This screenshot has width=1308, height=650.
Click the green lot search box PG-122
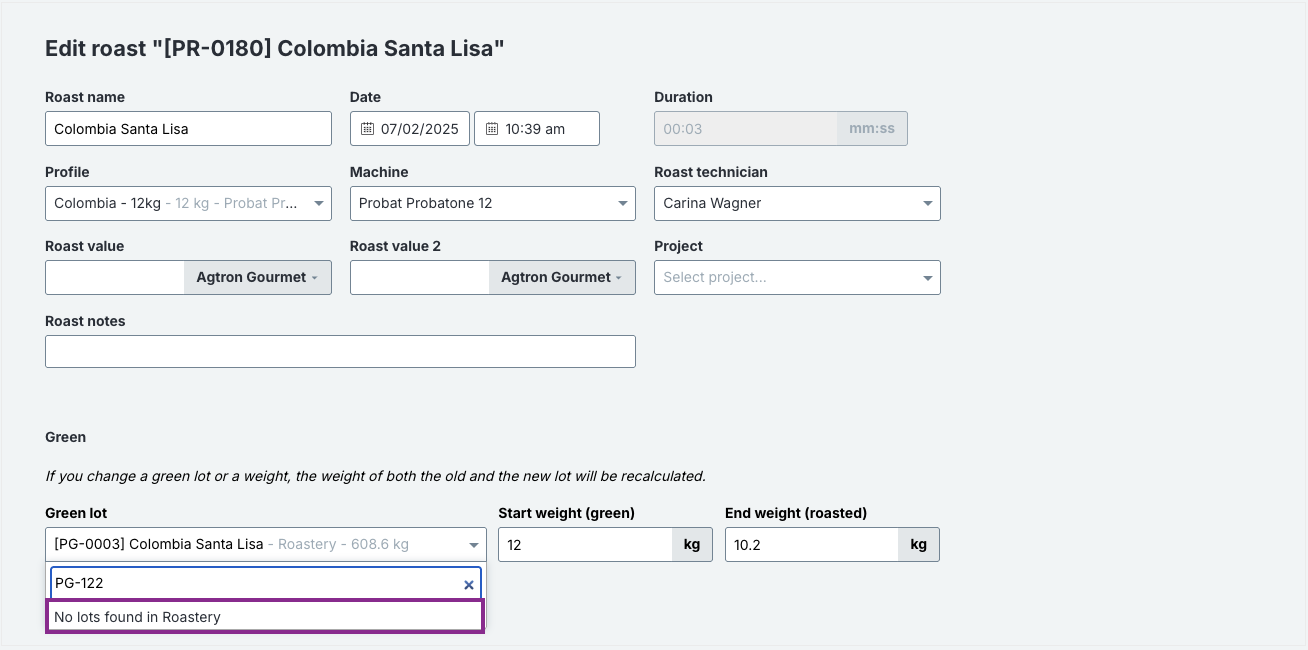(x=265, y=583)
